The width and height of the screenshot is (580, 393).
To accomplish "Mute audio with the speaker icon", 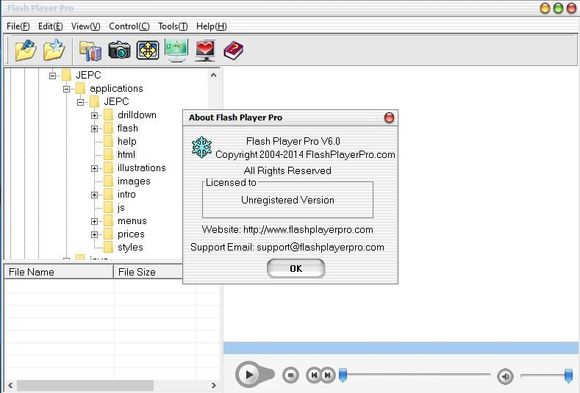I will tap(505, 376).
